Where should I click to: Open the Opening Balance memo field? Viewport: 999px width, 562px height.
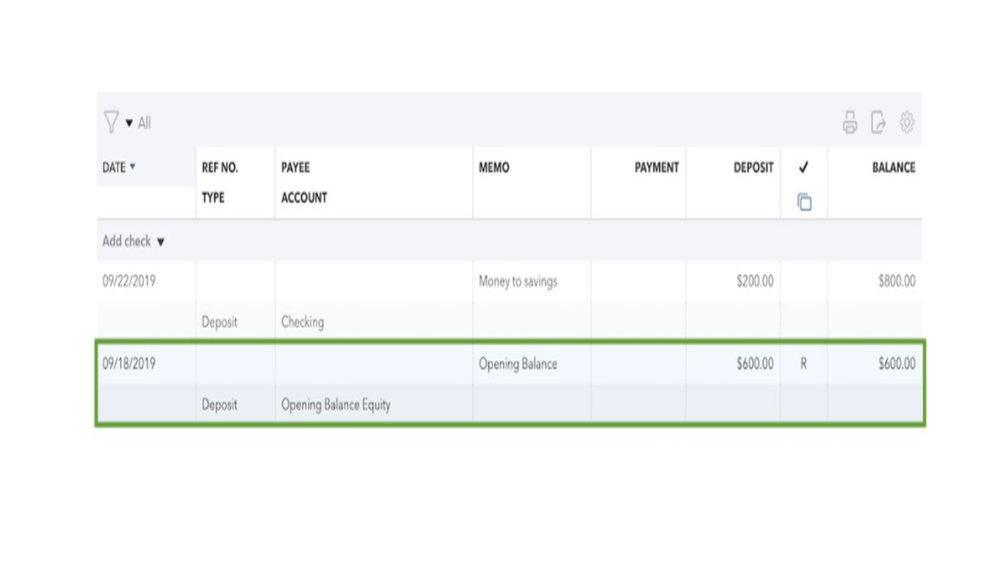518,364
